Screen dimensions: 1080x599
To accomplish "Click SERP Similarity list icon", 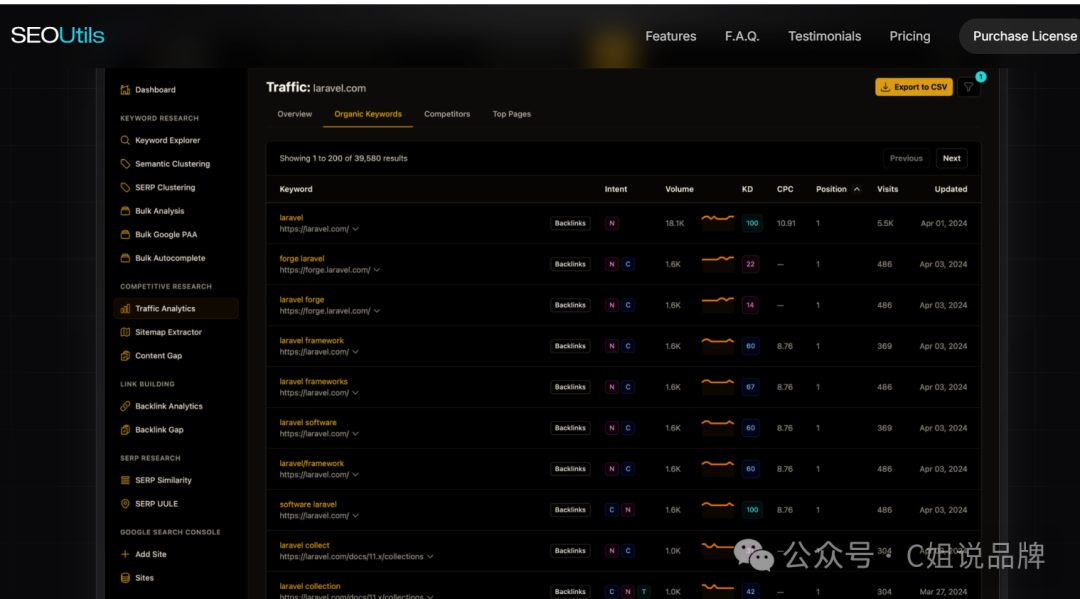I will pos(125,480).
